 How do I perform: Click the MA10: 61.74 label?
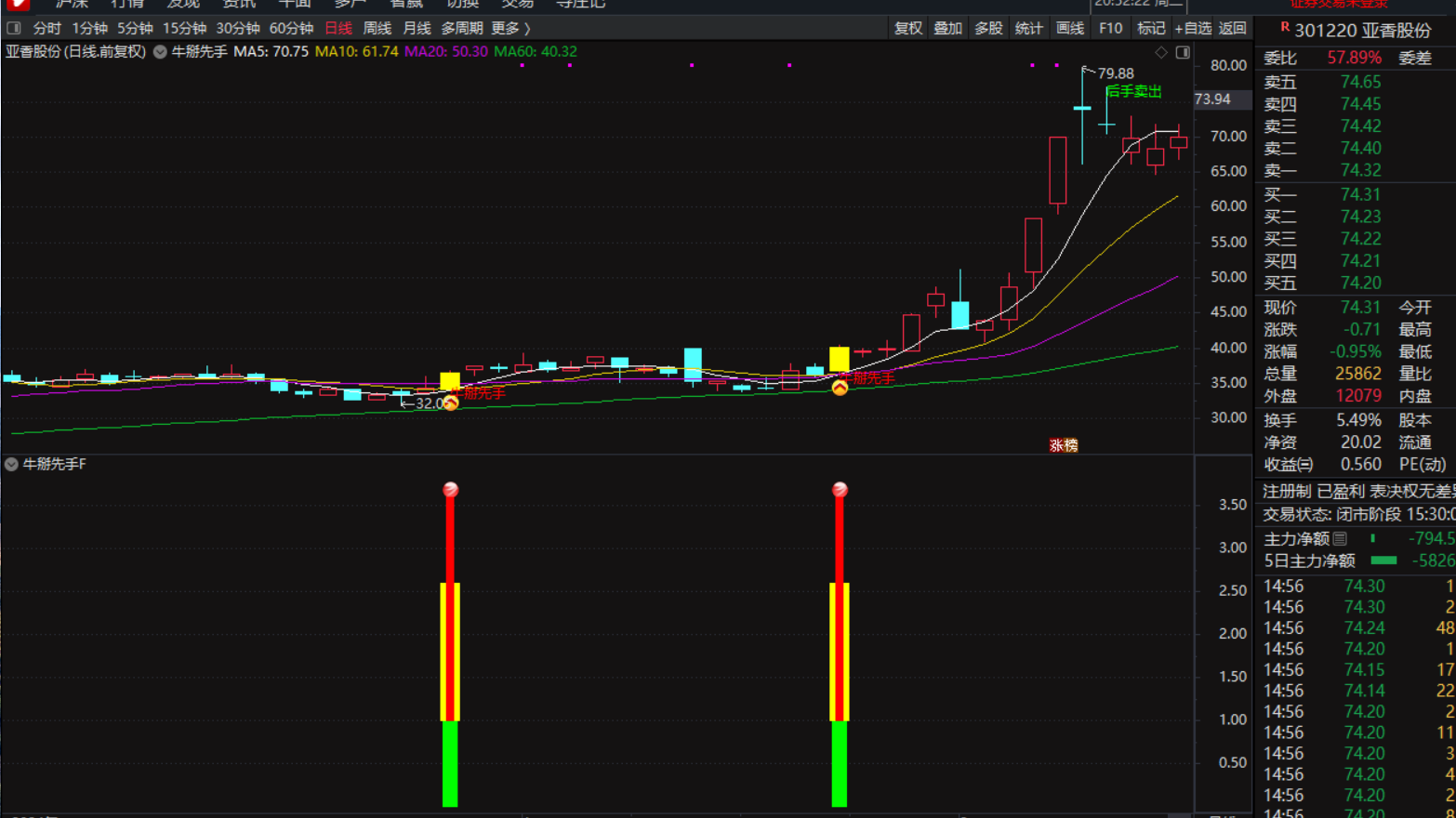356,52
